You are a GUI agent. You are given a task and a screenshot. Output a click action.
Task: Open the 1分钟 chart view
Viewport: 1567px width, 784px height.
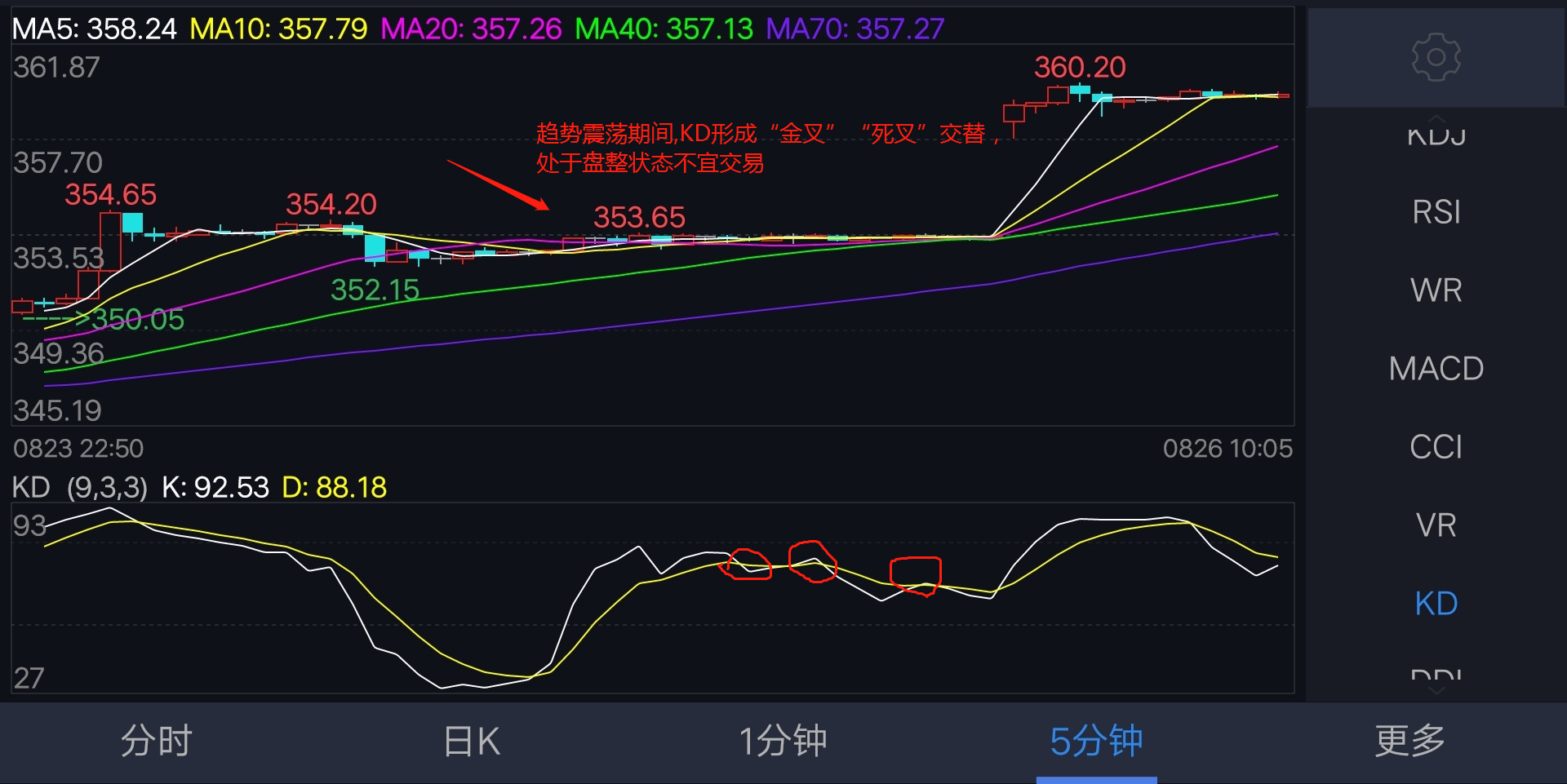click(x=783, y=741)
